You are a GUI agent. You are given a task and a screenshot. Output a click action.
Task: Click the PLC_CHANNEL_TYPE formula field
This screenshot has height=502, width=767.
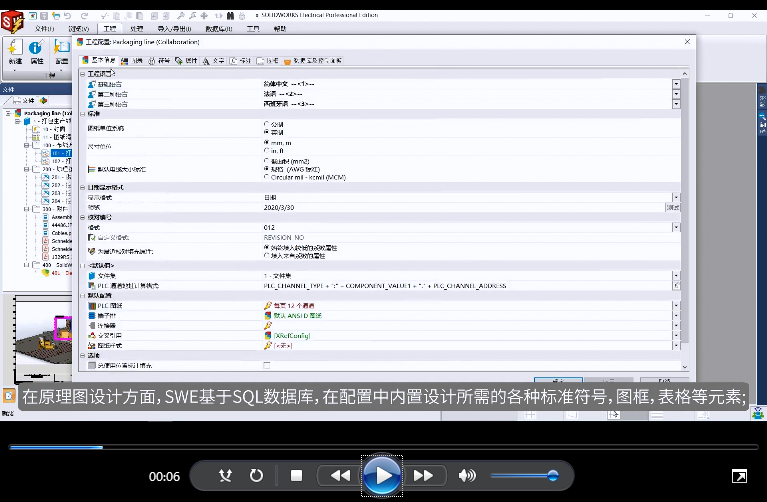click(467, 286)
